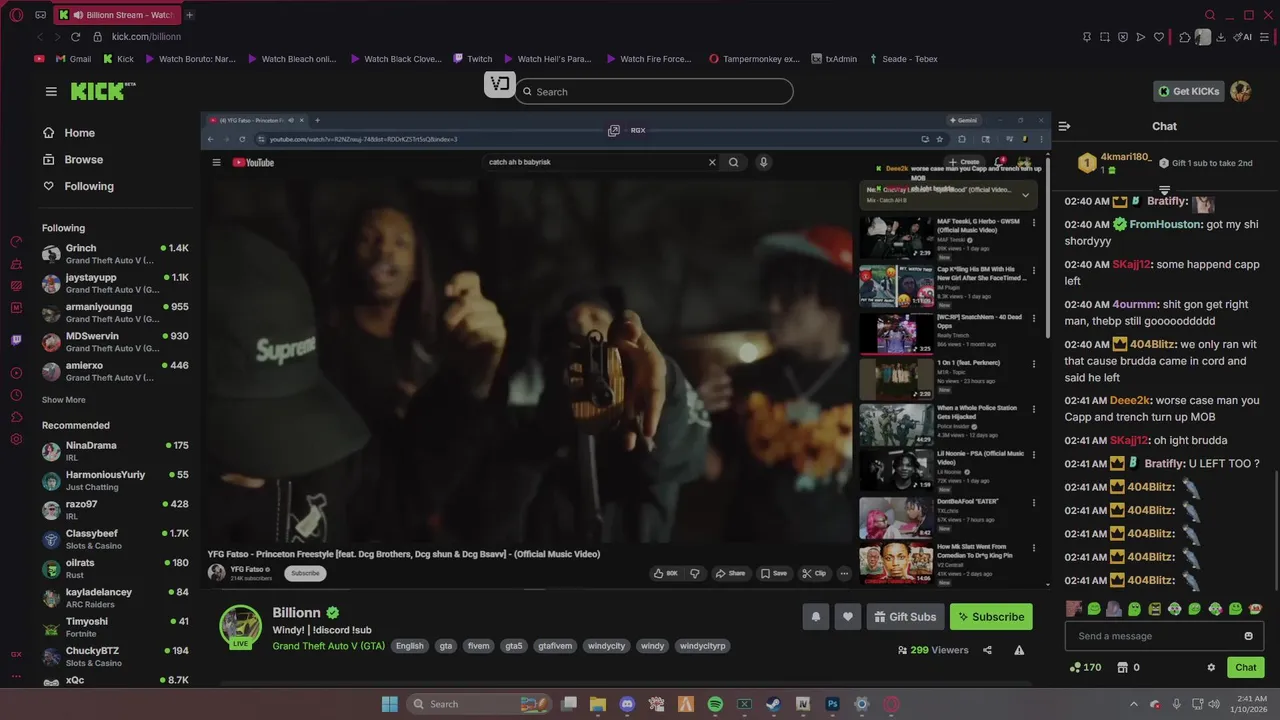This screenshot has width=1280, height=720.
Task: Open chat settings gear
Action: [1211, 667]
